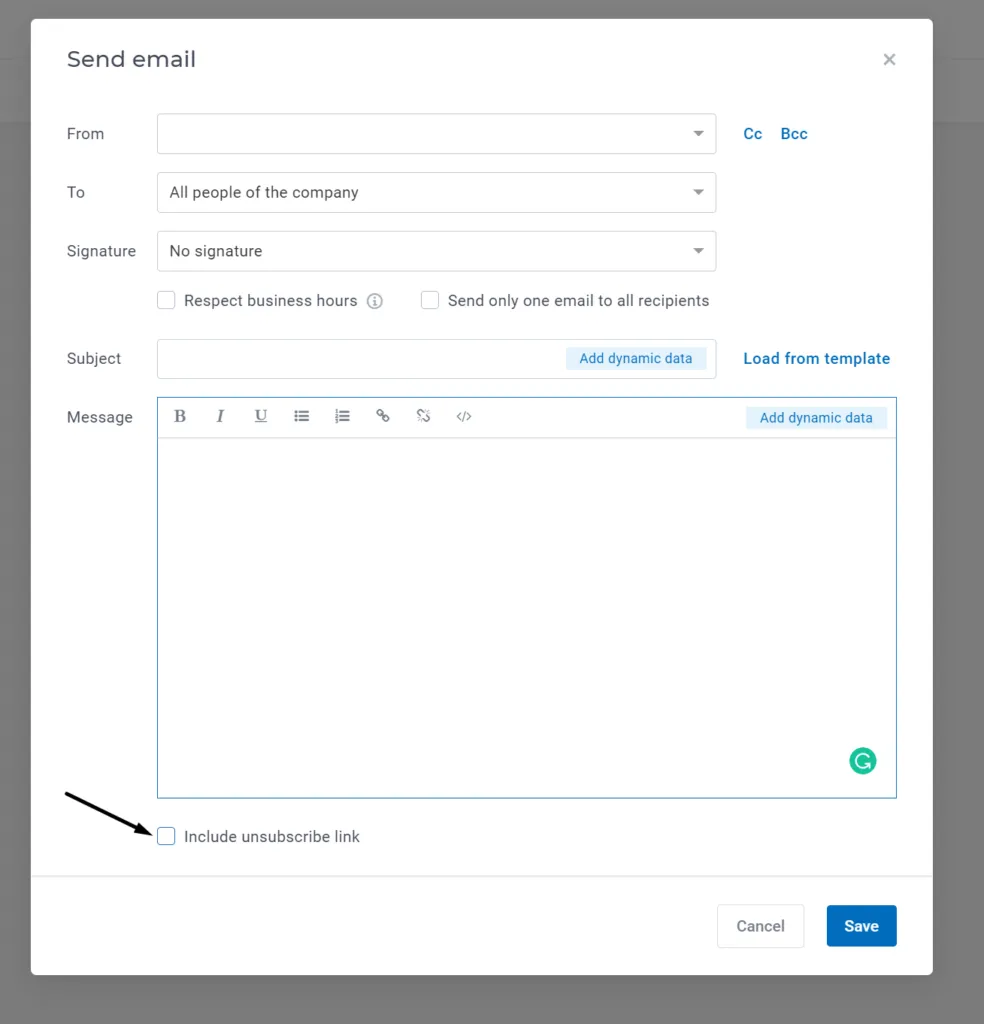Save the email with Save button

(861, 925)
